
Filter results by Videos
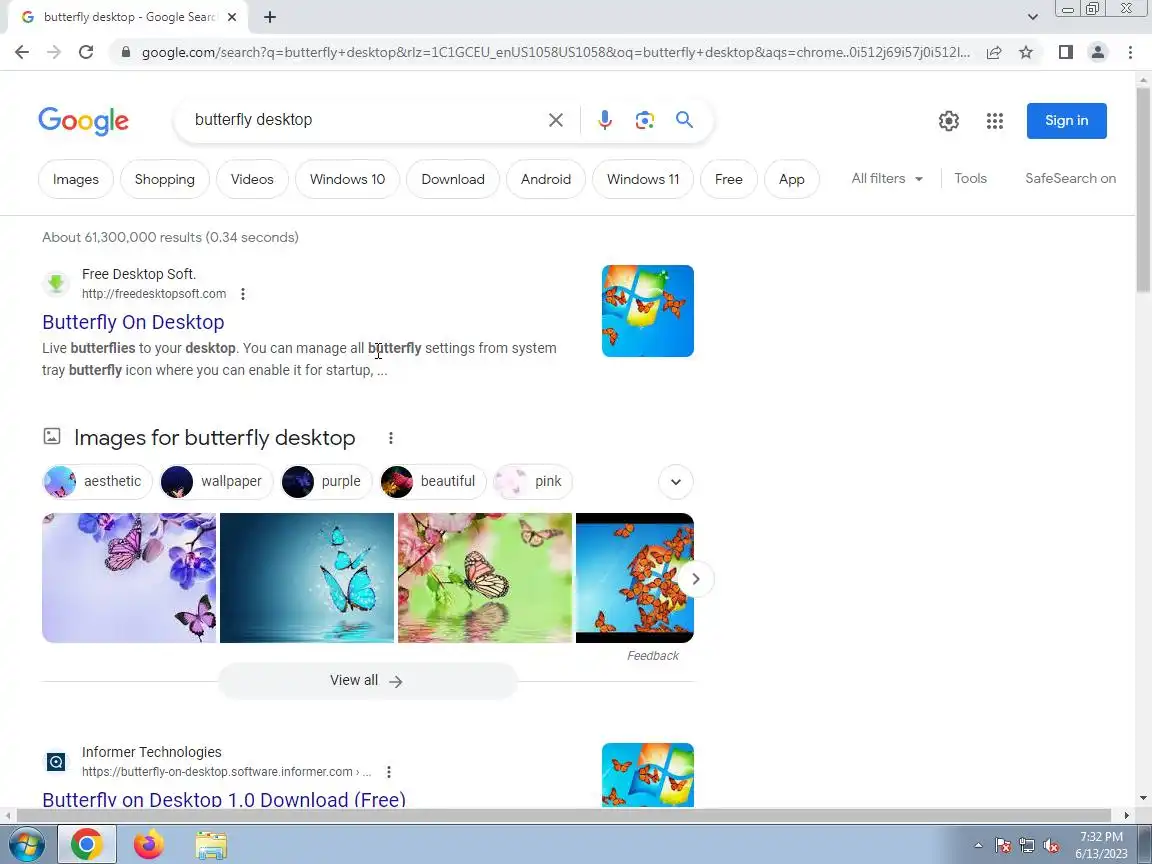coord(252,179)
